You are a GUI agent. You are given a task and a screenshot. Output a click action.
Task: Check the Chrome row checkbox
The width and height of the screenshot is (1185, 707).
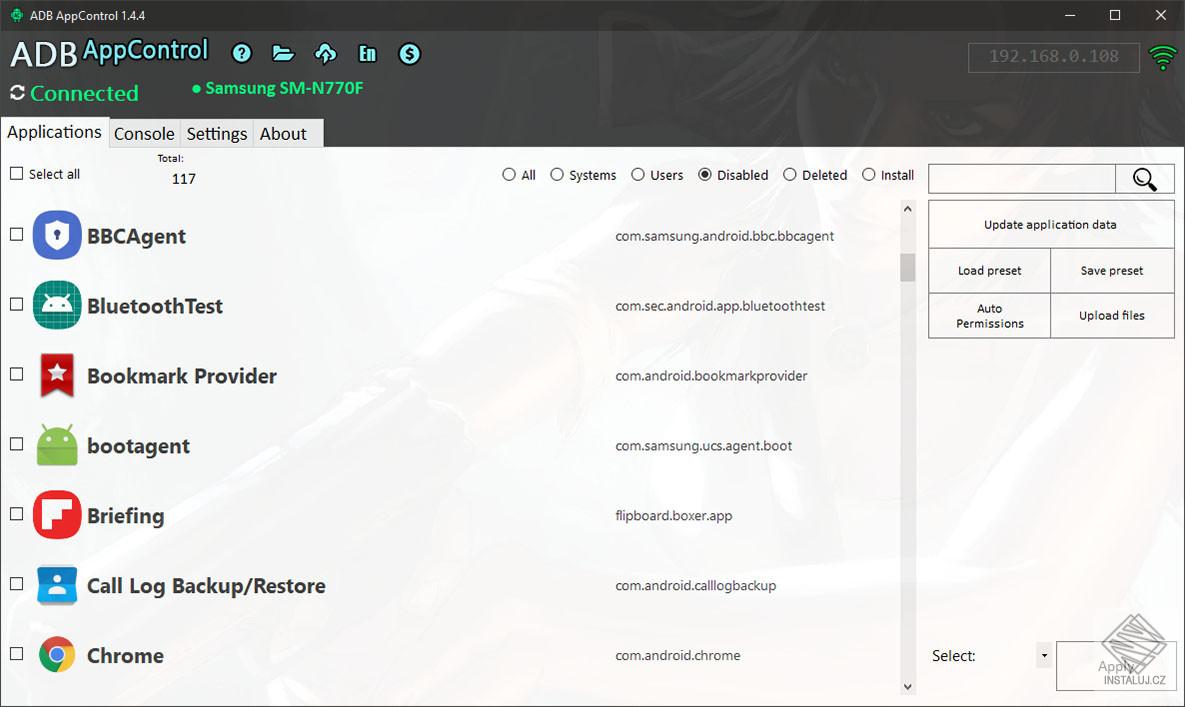17,653
